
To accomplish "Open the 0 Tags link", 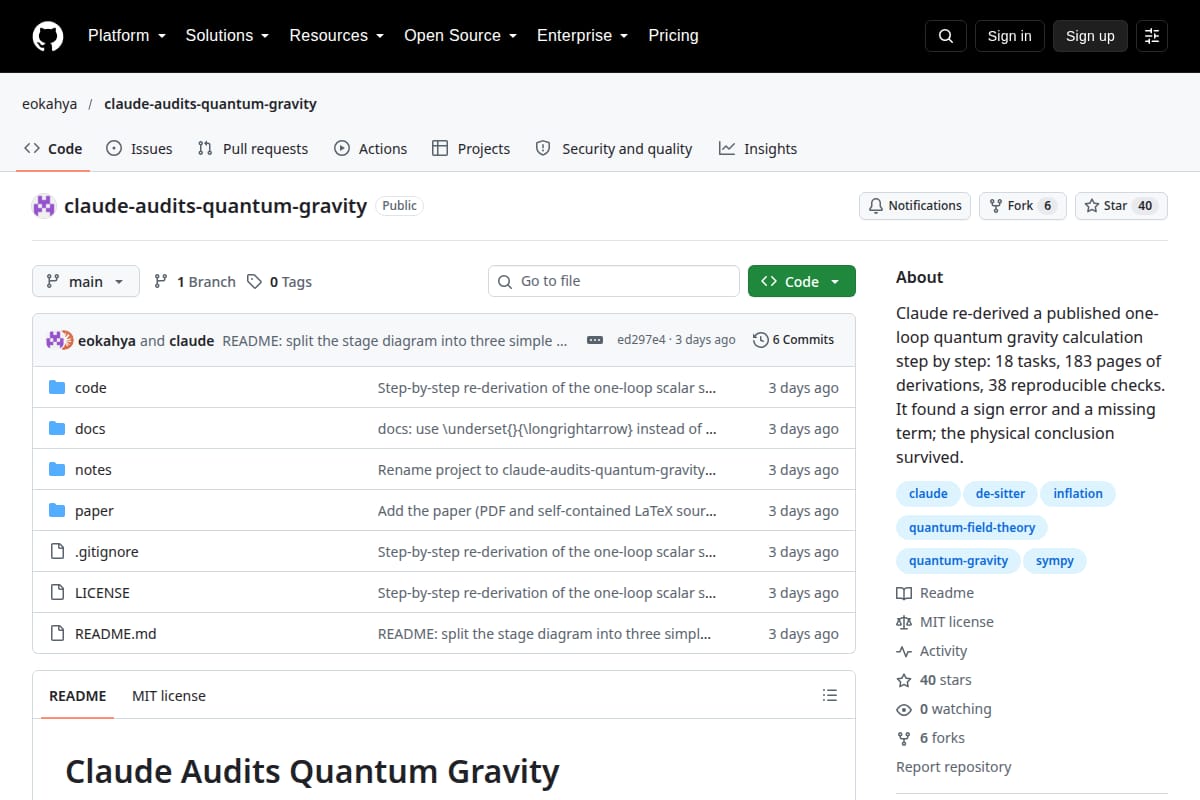I will (x=280, y=282).
